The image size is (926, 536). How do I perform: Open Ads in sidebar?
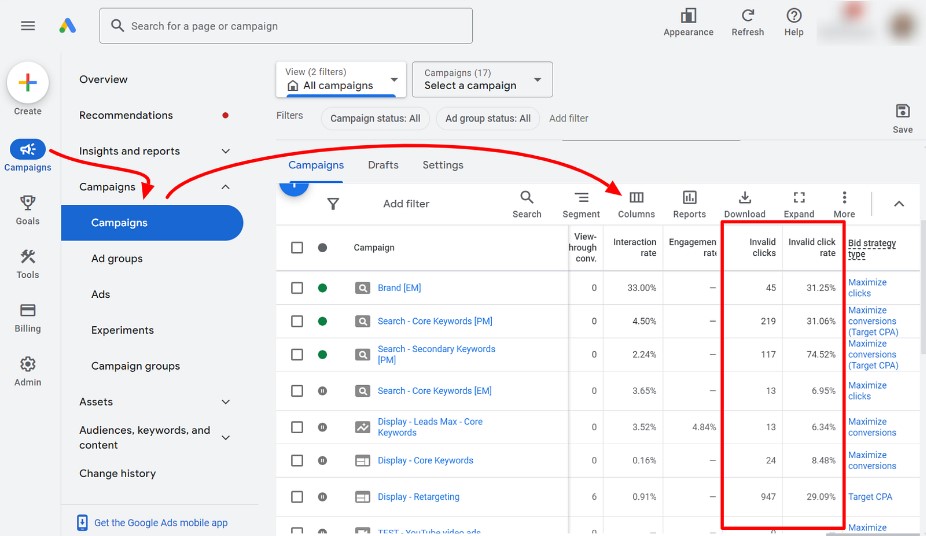coord(100,294)
